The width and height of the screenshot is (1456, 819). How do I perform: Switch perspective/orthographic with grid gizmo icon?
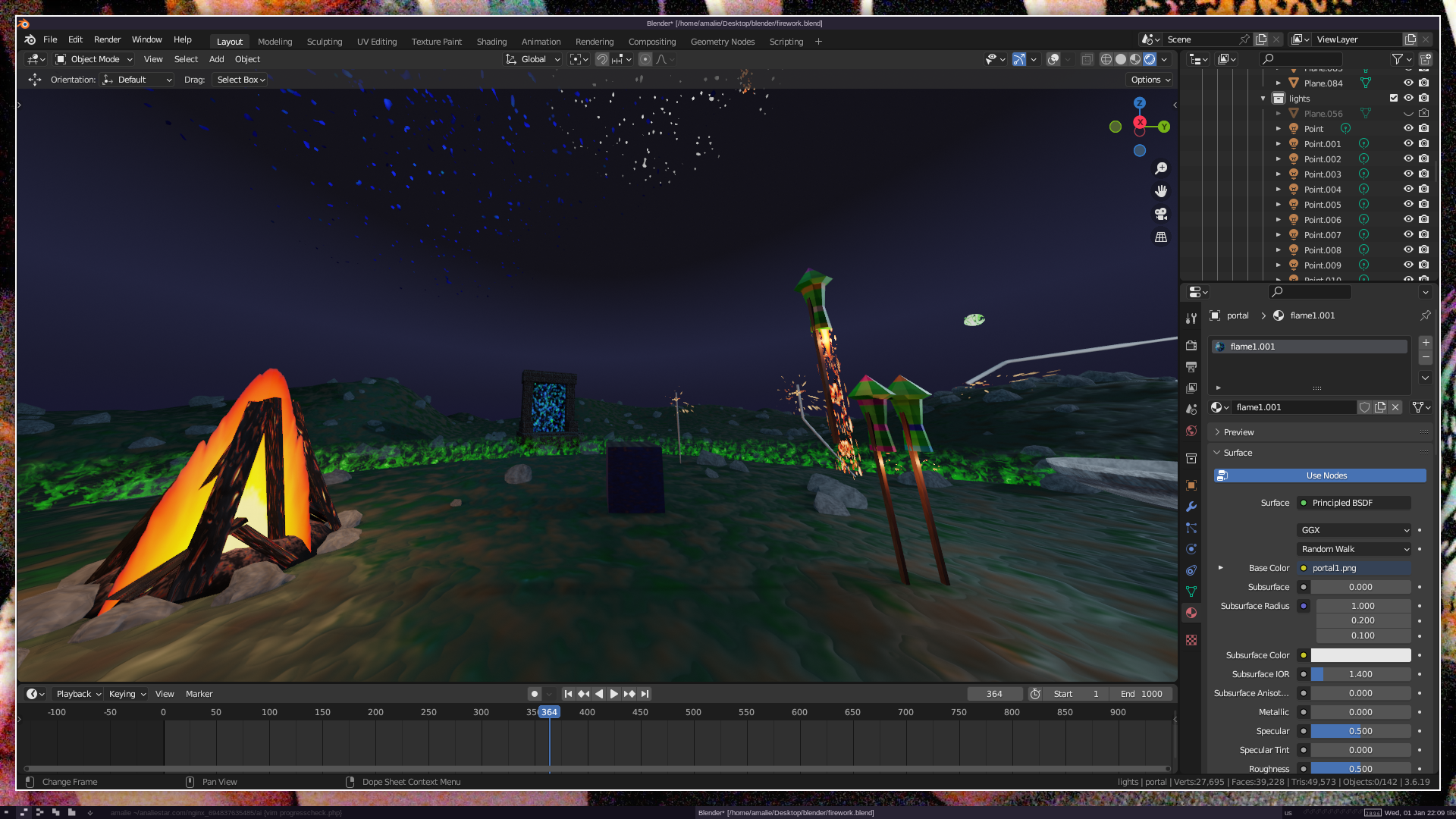click(1161, 237)
